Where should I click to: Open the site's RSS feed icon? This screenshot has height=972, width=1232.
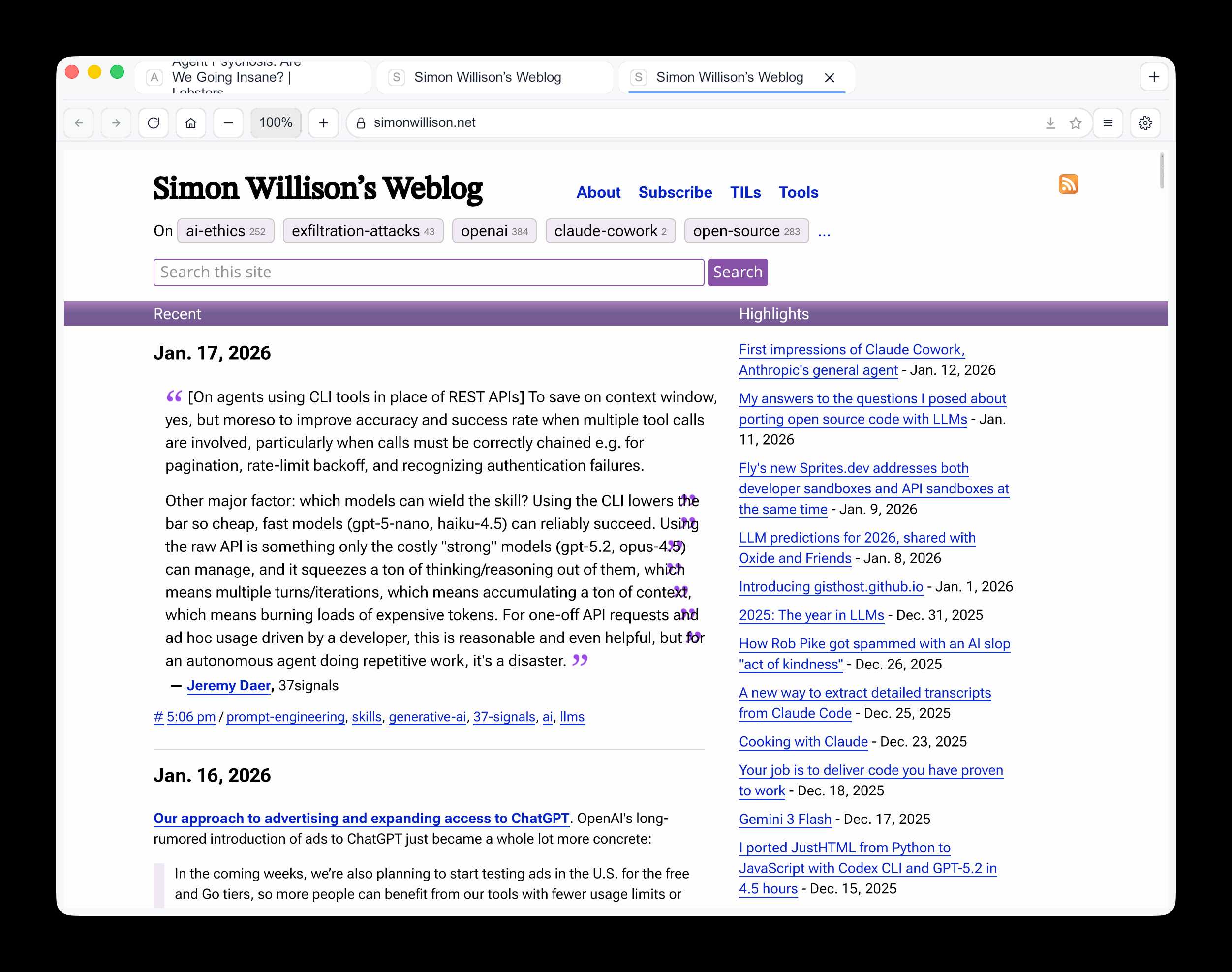1069,184
